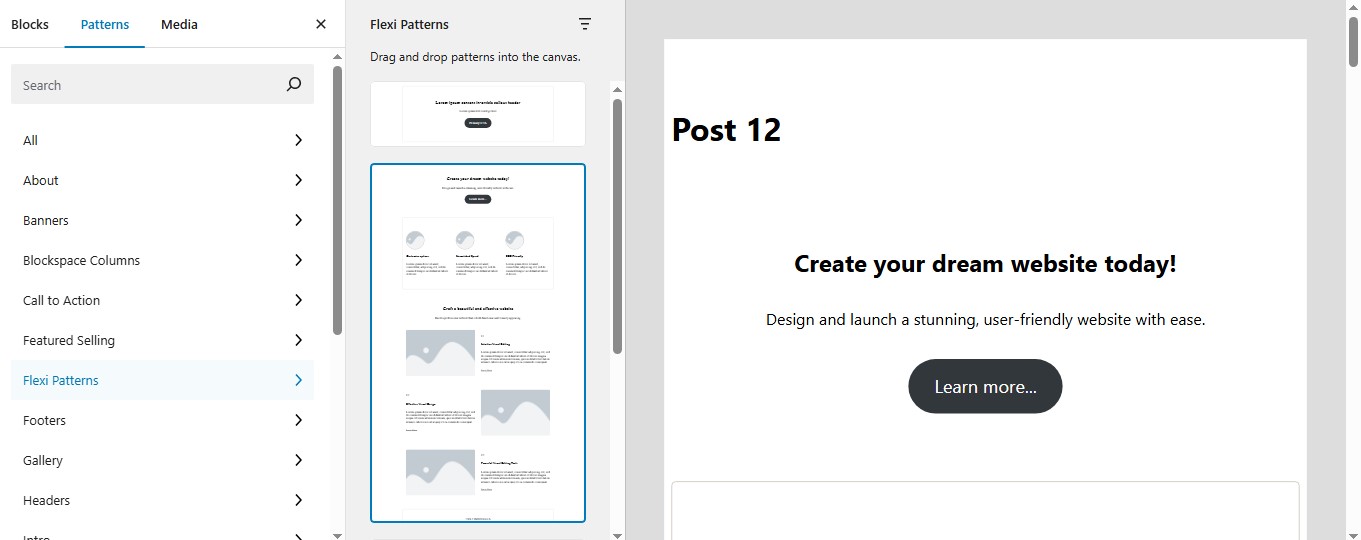Open the Featured Selling category
Screen dimensions: 1361x540
pyautogui.click(x=162, y=340)
